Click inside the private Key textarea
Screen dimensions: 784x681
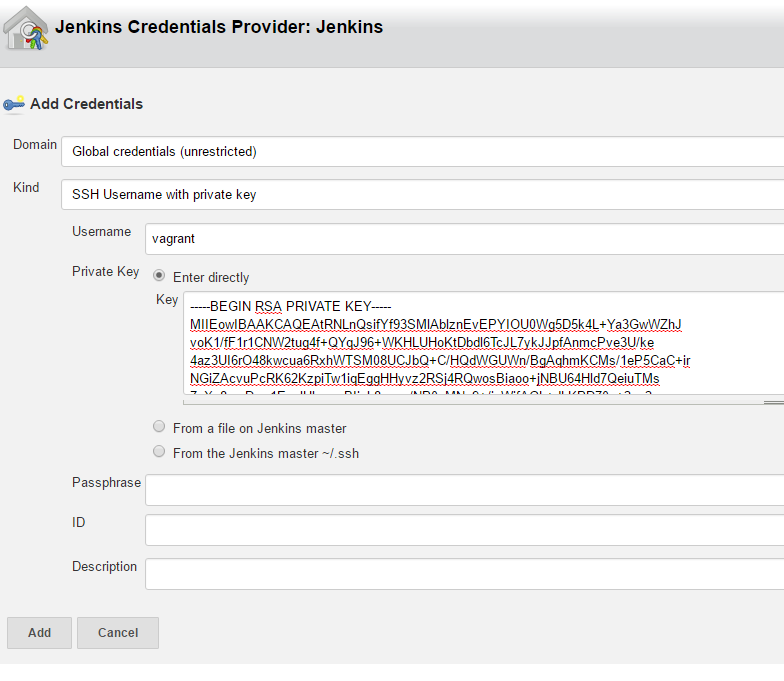[484, 344]
